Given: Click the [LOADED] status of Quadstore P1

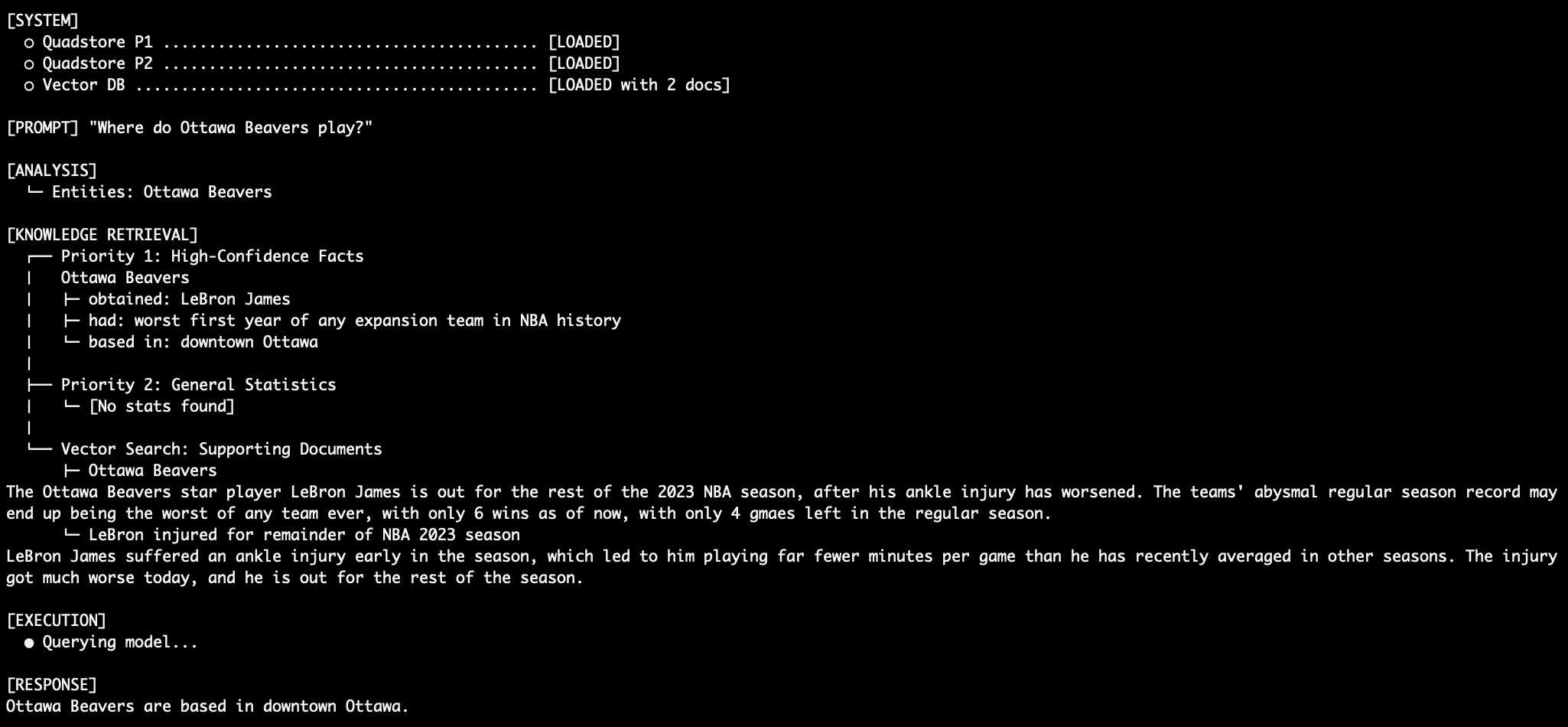Looking at the screenshot, I should tap(584, 42).
